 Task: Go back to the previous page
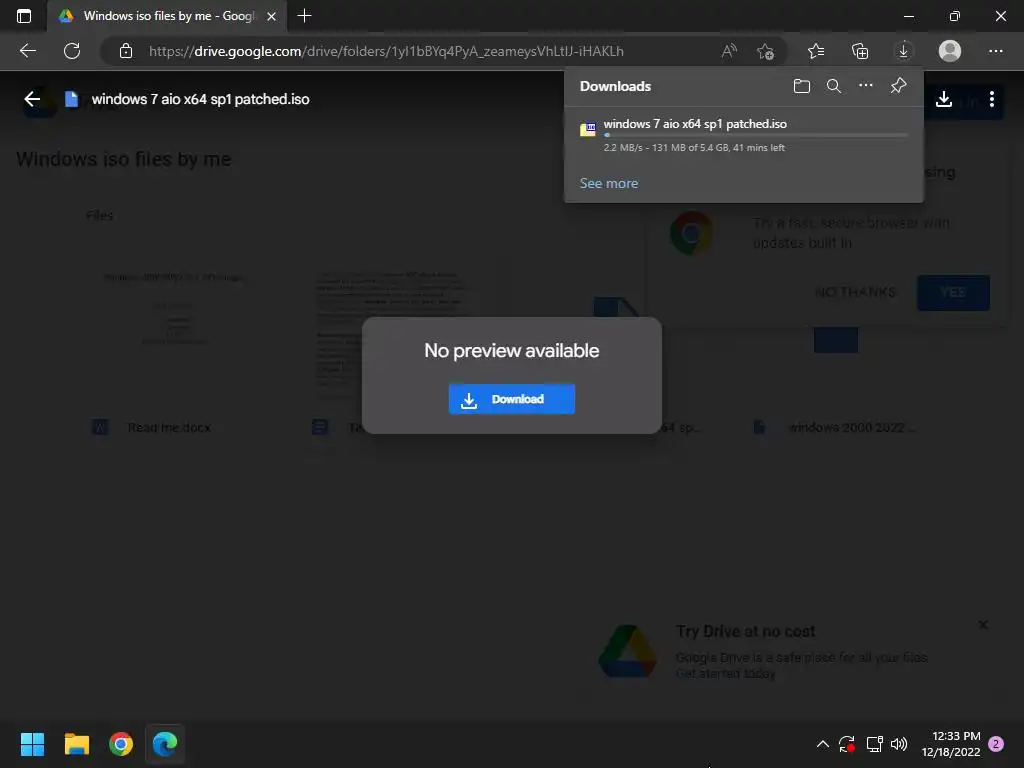(28, 51)
